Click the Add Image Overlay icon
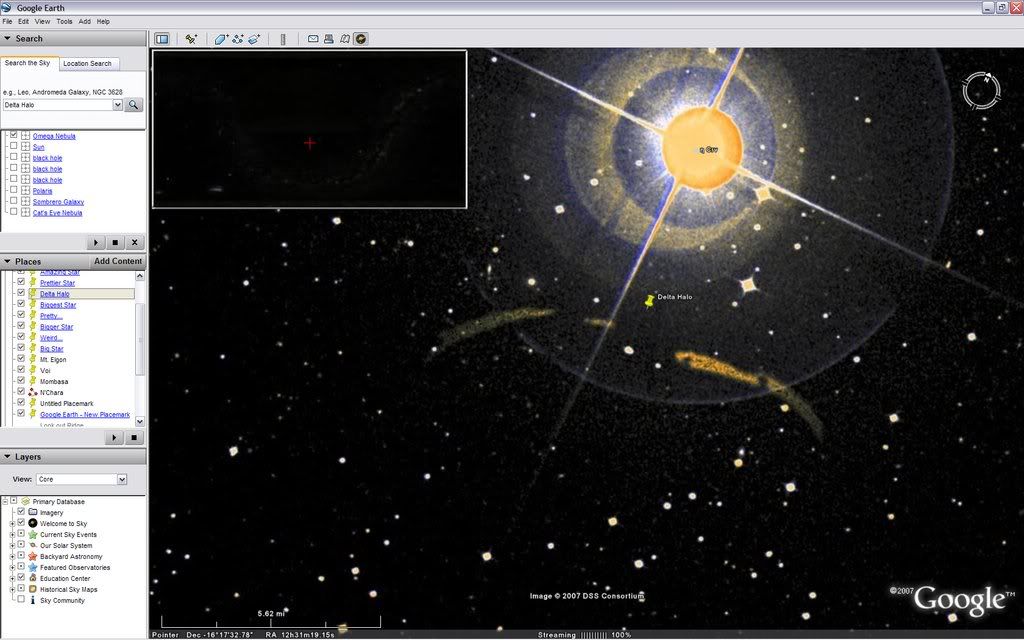 [x=254, y=39]
